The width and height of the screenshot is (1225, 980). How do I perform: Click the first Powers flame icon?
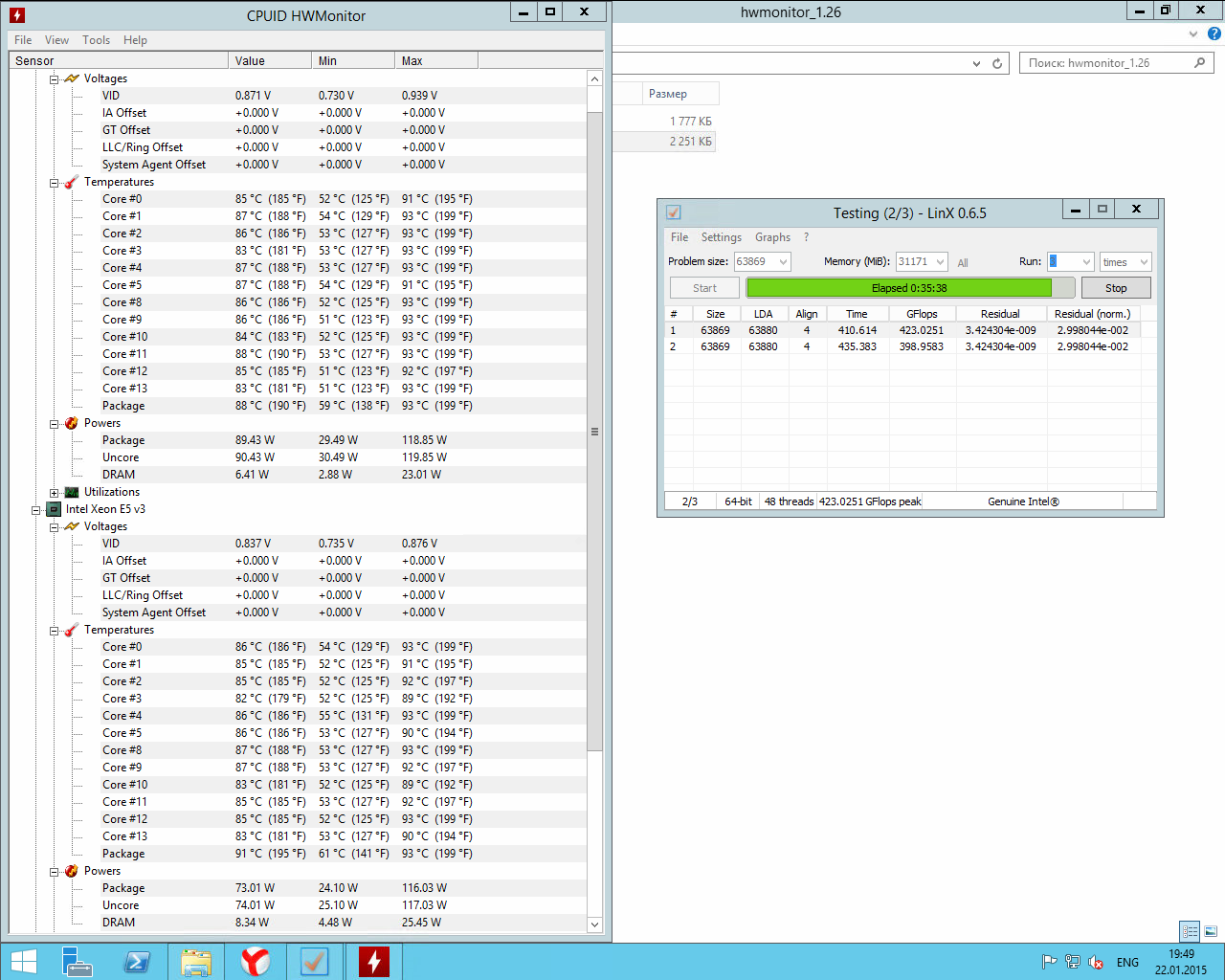(x=72, y=423)
